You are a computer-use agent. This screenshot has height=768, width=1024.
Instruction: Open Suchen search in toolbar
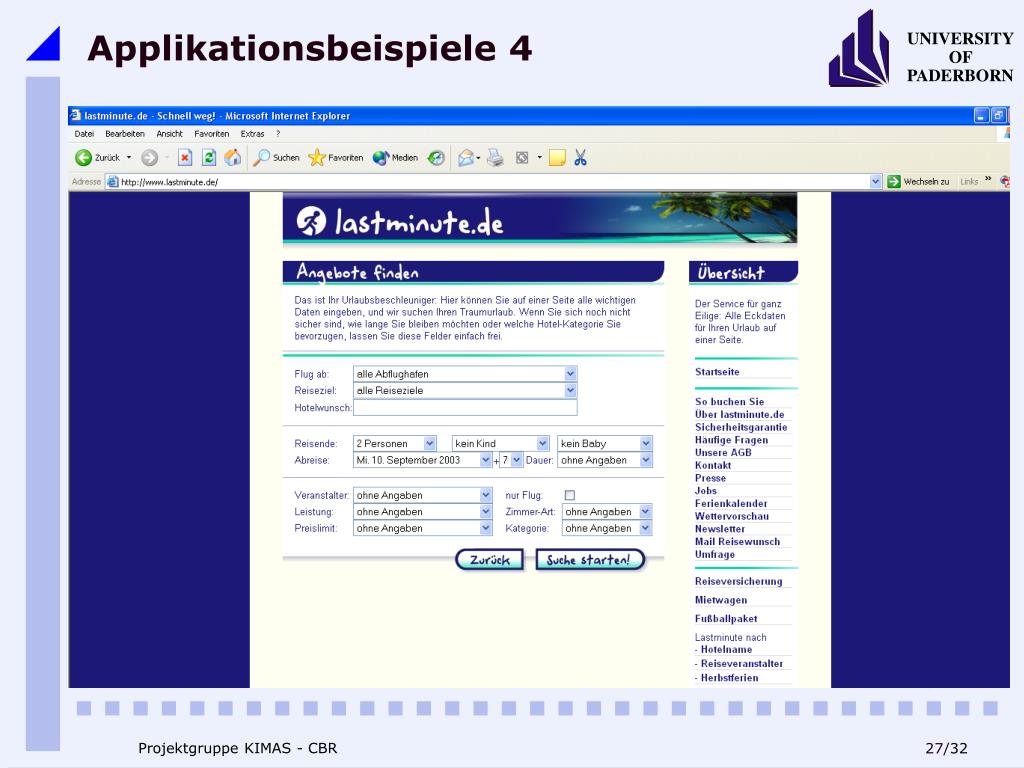[276, 157]
